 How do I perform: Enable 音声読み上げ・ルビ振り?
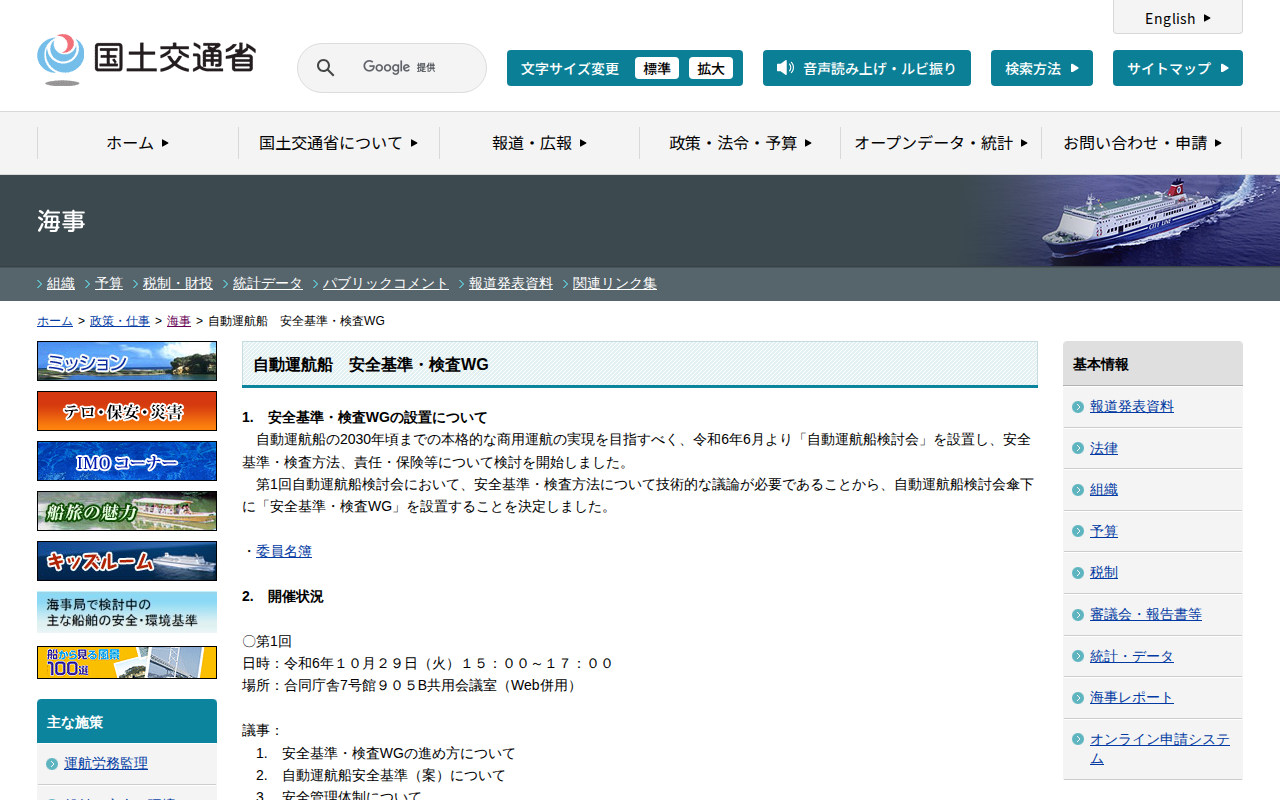coord(866,68)
